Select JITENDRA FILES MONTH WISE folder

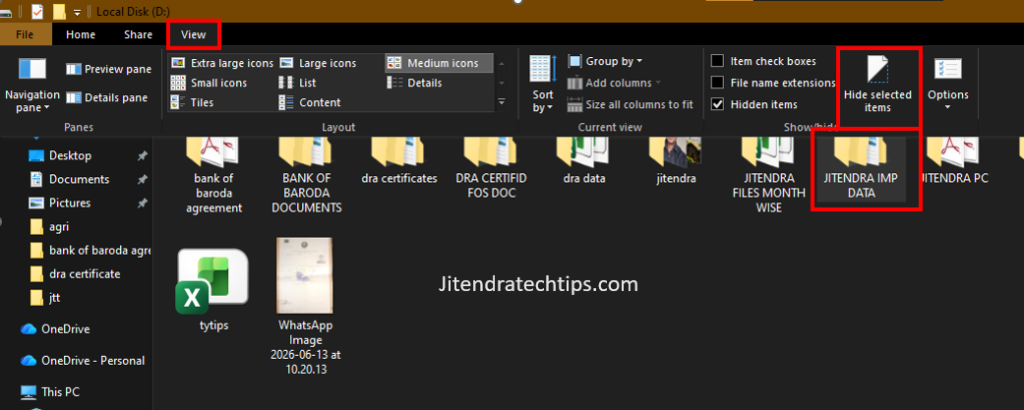768,175
